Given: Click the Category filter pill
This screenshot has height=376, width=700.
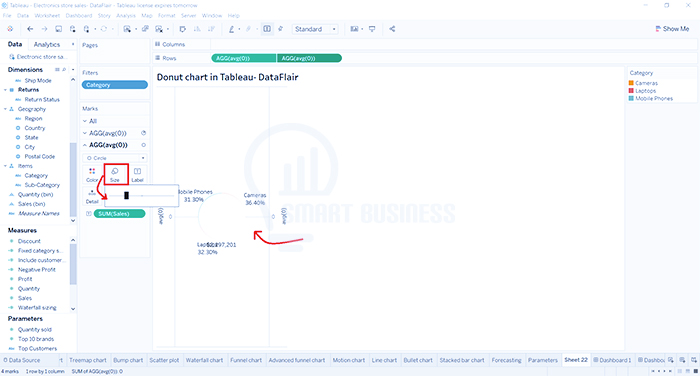Looking at the screenshot, I should (115, 85).
